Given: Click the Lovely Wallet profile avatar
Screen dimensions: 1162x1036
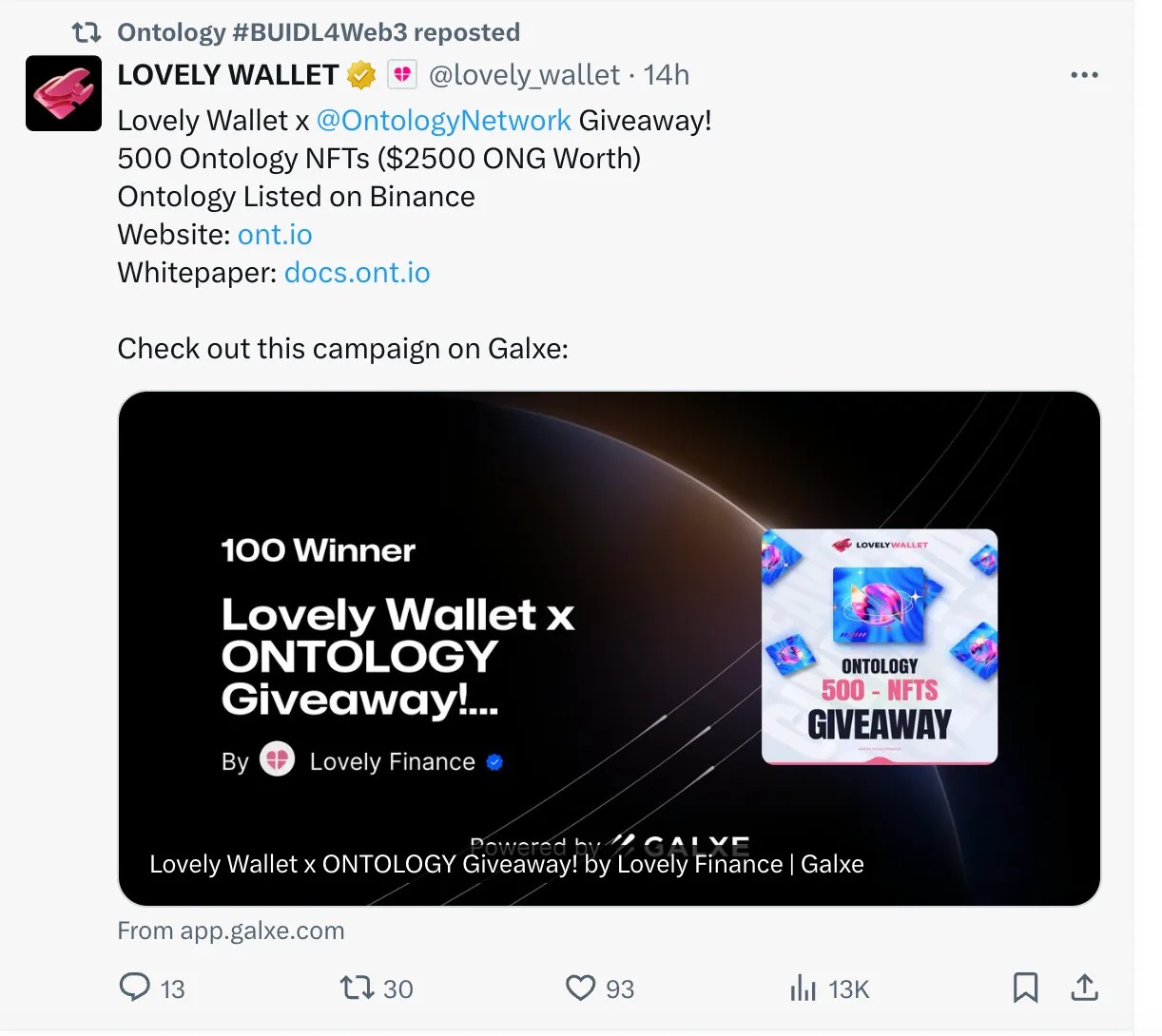Looking at the screenshot, I should coord(63,93).
